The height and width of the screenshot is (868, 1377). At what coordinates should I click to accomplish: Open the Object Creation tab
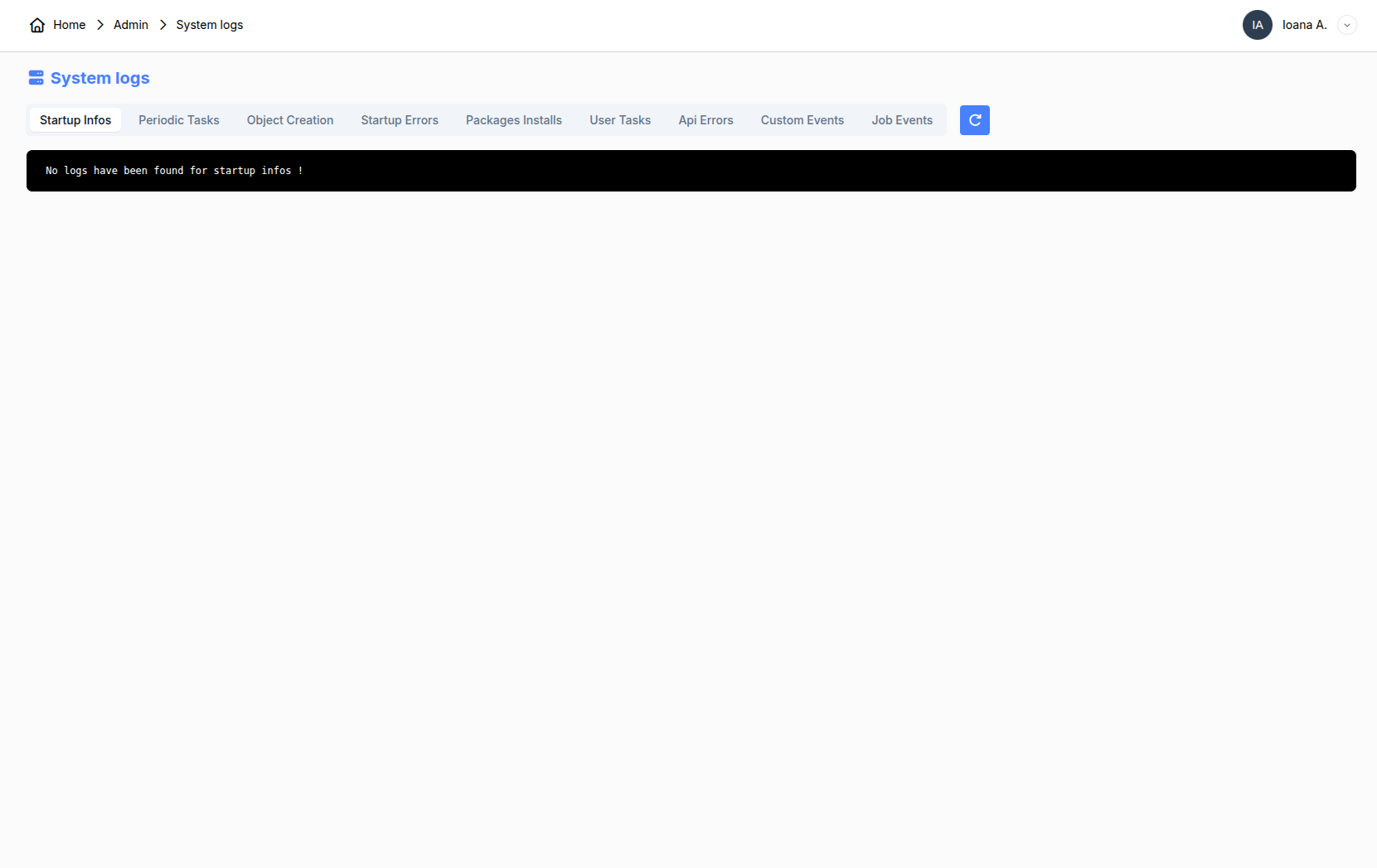click(x=290, y=120)
